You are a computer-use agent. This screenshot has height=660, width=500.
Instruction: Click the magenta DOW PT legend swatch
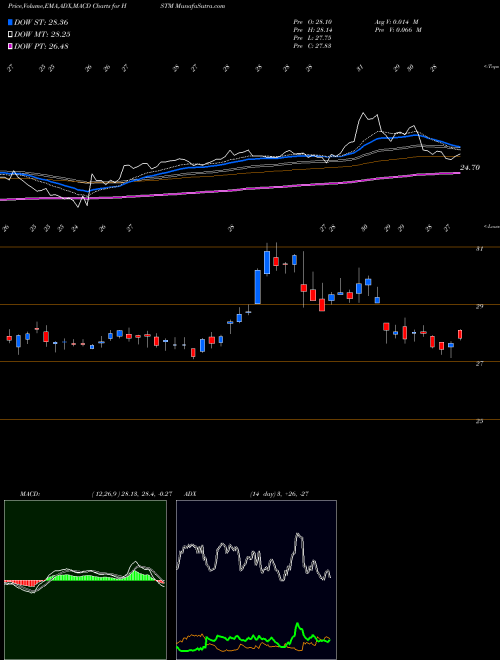(x=11, y=46)
